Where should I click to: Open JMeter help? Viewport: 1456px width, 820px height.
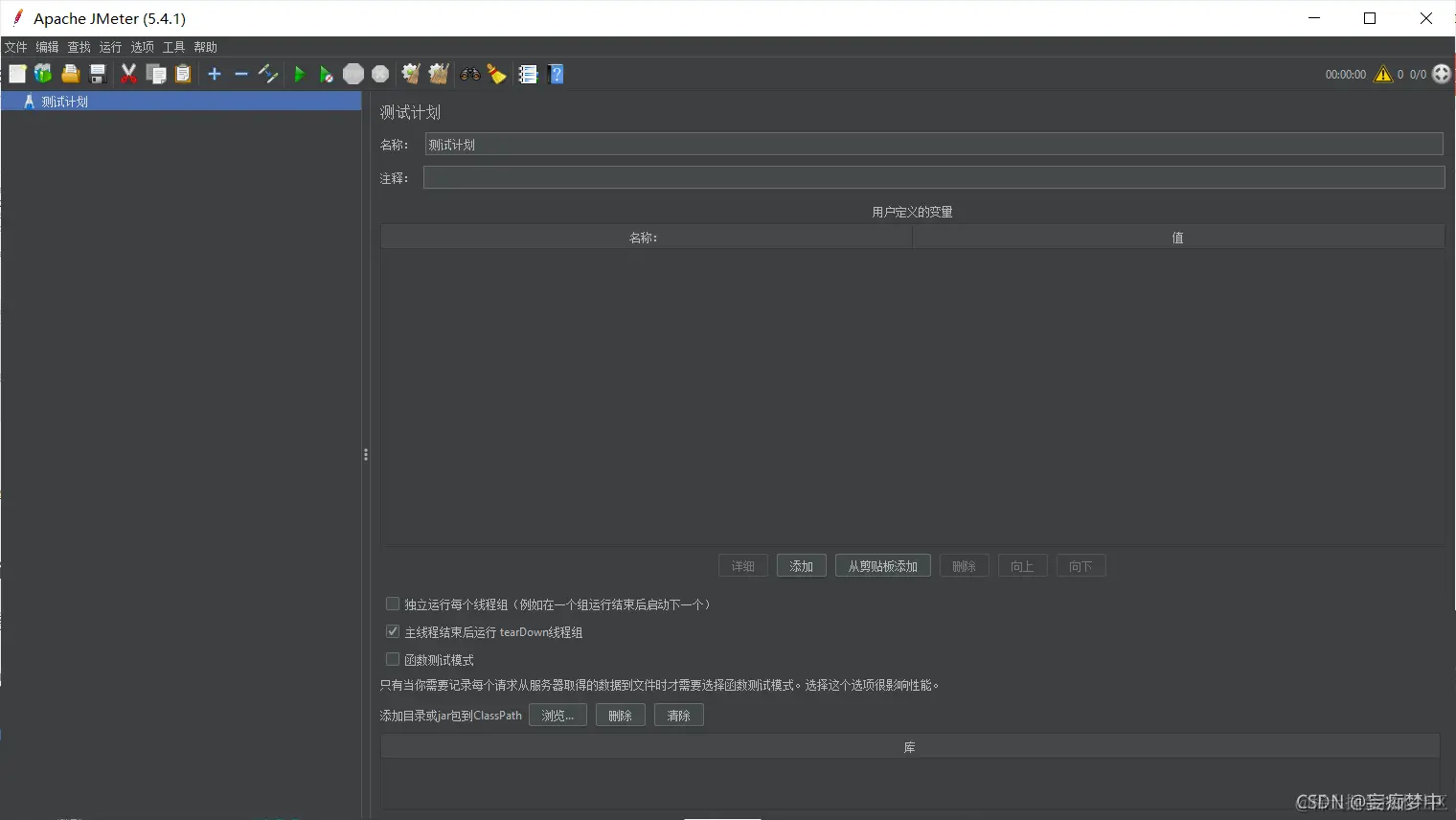click(556, 74)
